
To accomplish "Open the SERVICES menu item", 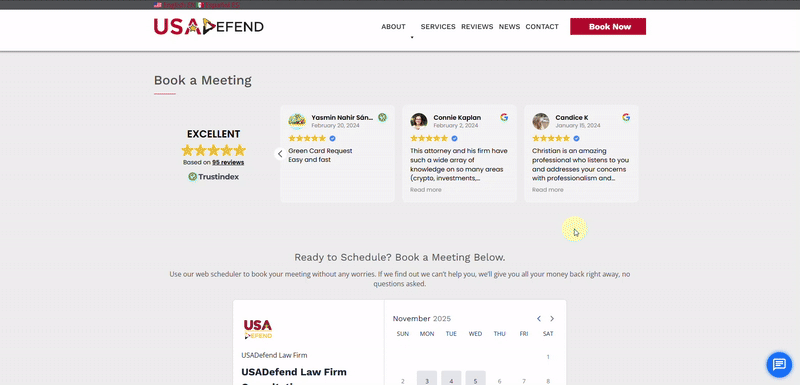I will (438, 27).
